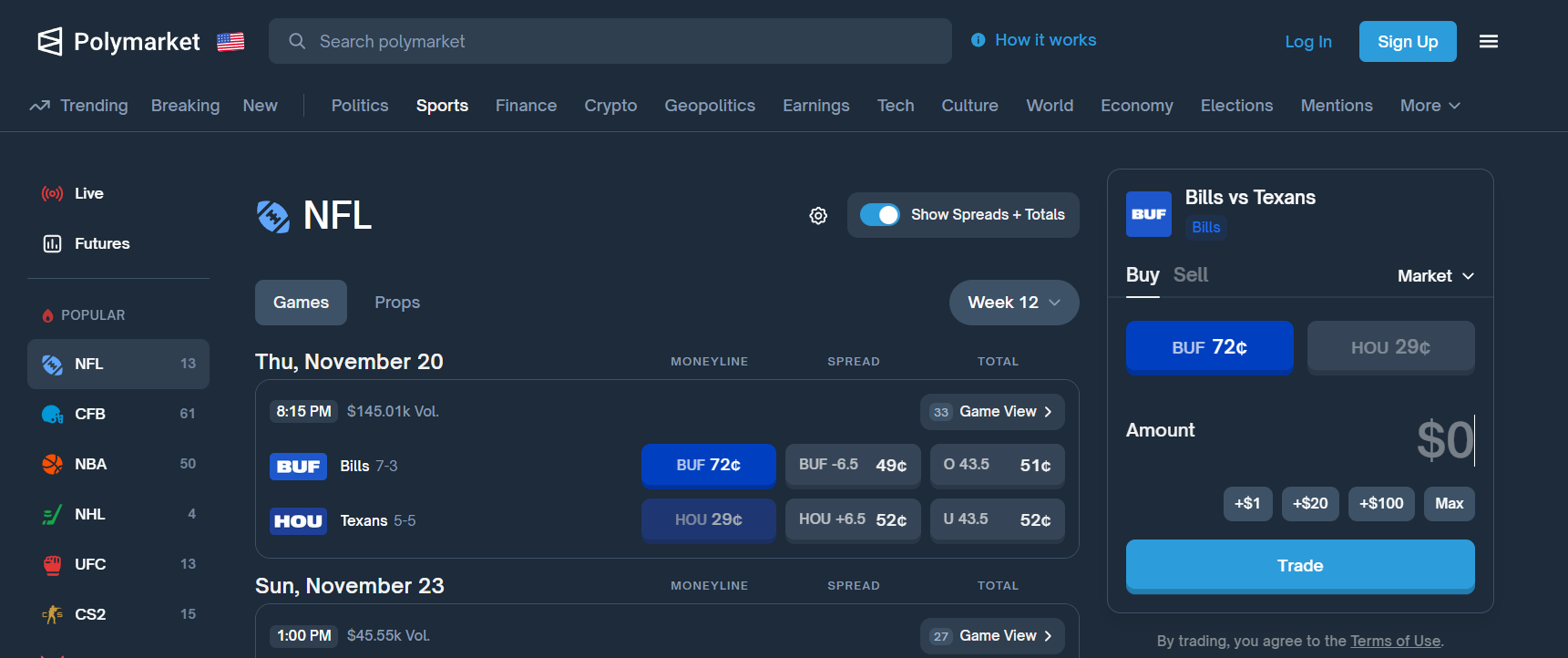The image size is (1568, 658).
Task: Click the NBA basketball icon
Action: tap(52, 464)
